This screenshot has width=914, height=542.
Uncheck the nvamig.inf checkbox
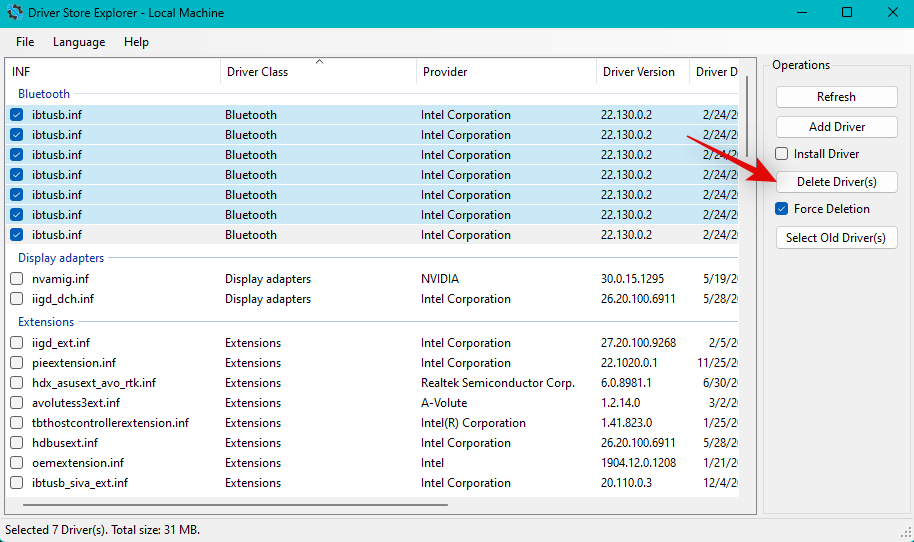click(16, 279)
